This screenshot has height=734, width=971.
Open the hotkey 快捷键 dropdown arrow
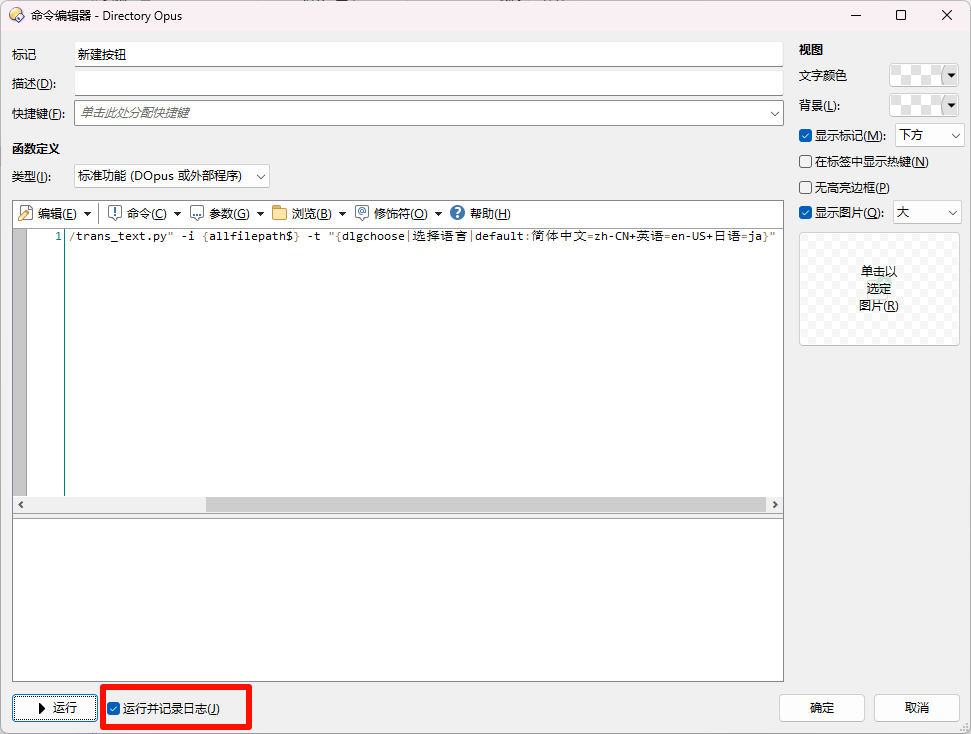coord(774,113)
